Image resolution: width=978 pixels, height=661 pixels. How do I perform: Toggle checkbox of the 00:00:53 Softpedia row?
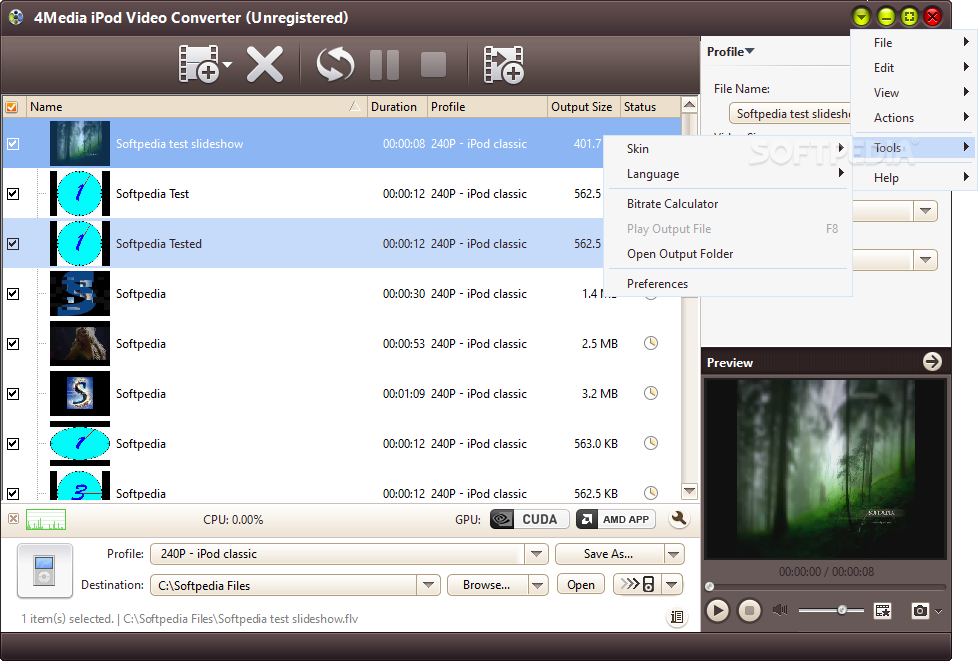[x=12, y=344]
